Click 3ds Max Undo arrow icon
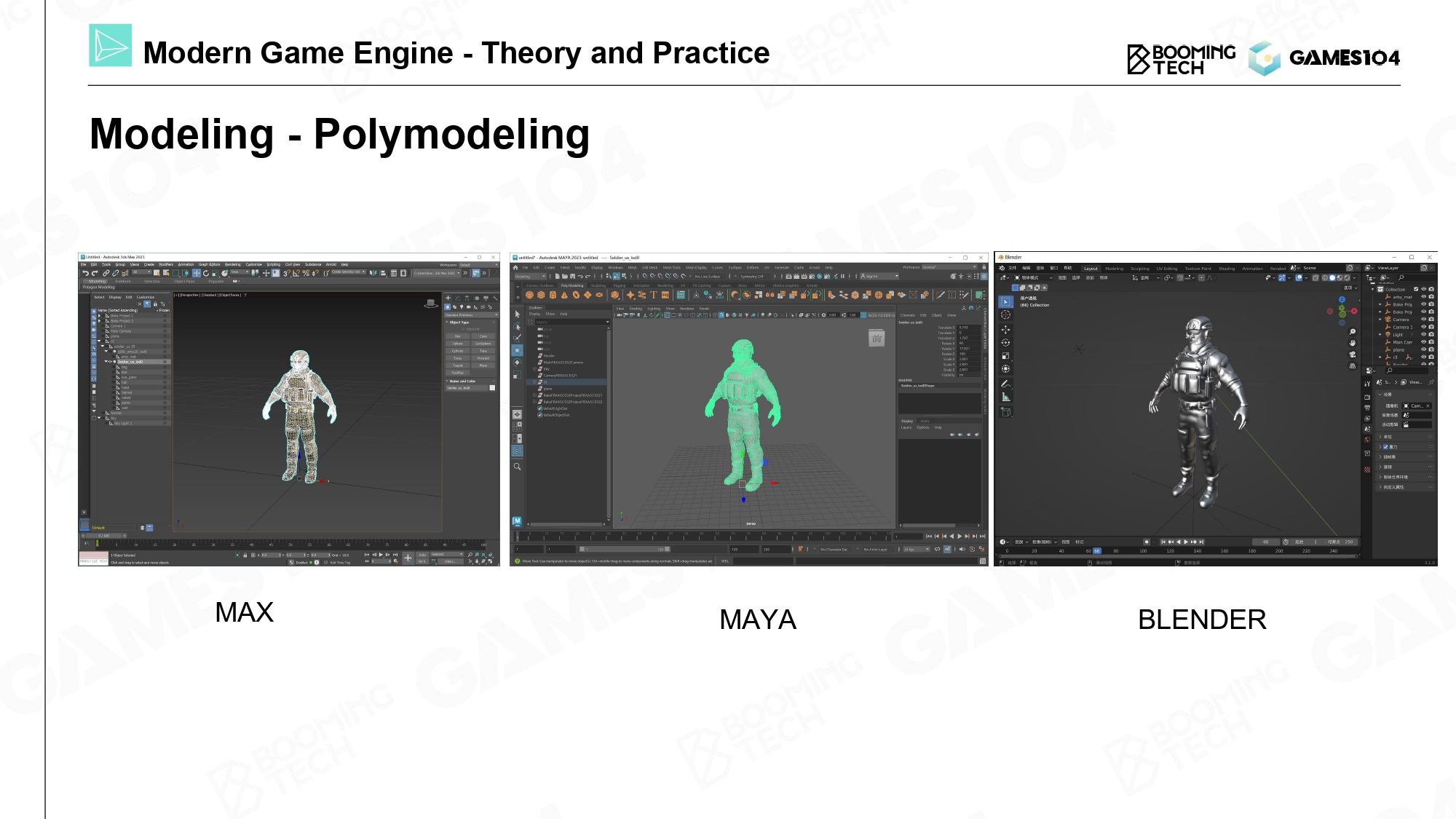 tap(85, 273)
